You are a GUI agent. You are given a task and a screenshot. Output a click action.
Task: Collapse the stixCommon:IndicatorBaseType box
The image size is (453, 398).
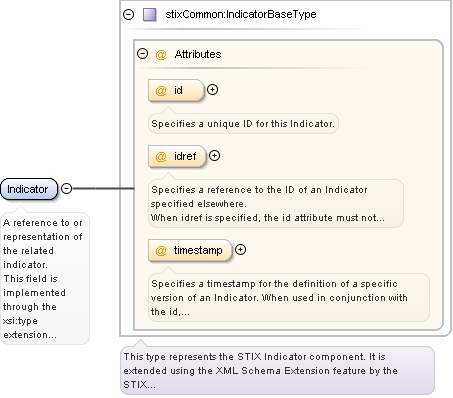[x=128, y=15]
